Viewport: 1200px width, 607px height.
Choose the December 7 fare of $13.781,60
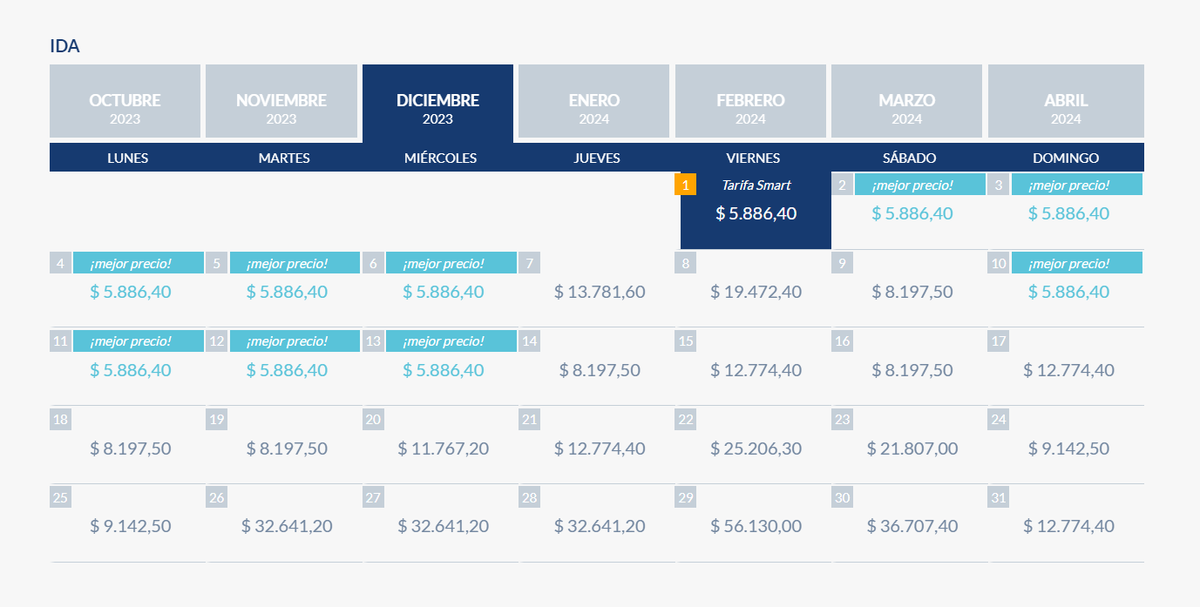coord(599,291)
